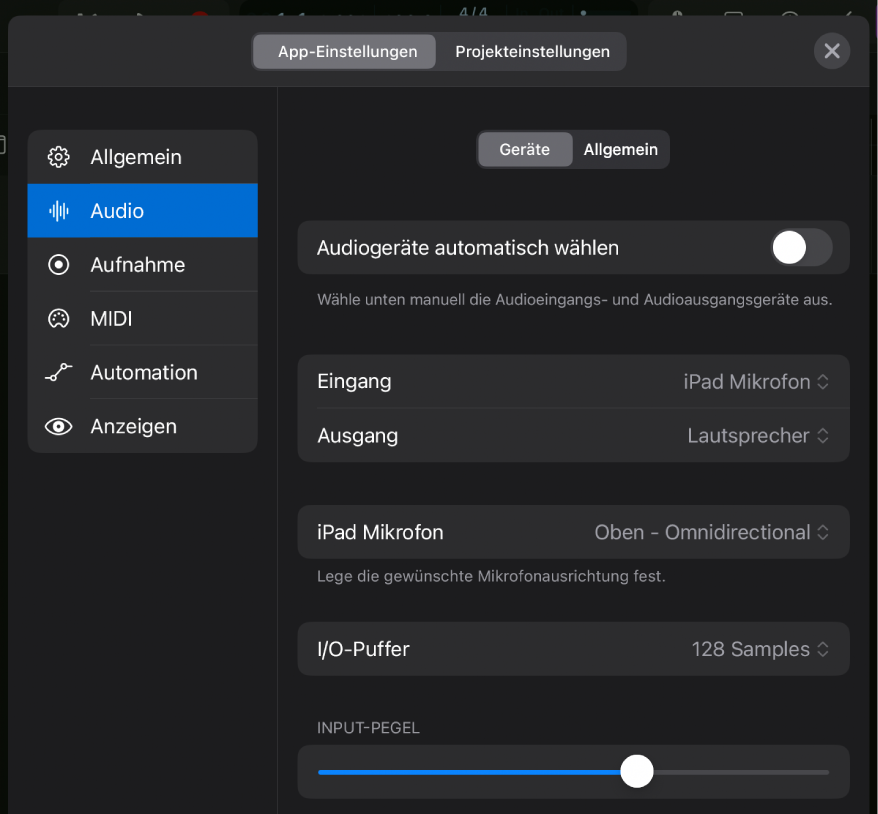Close the settings dialog with the X icon
The image size is (878, 814).
click(831, 51)
